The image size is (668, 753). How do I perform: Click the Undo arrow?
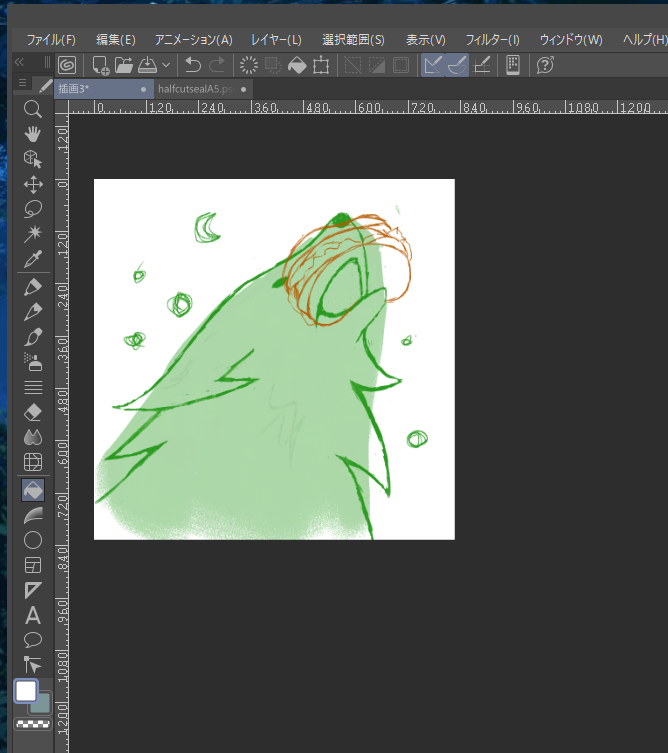tap(193, 65)
